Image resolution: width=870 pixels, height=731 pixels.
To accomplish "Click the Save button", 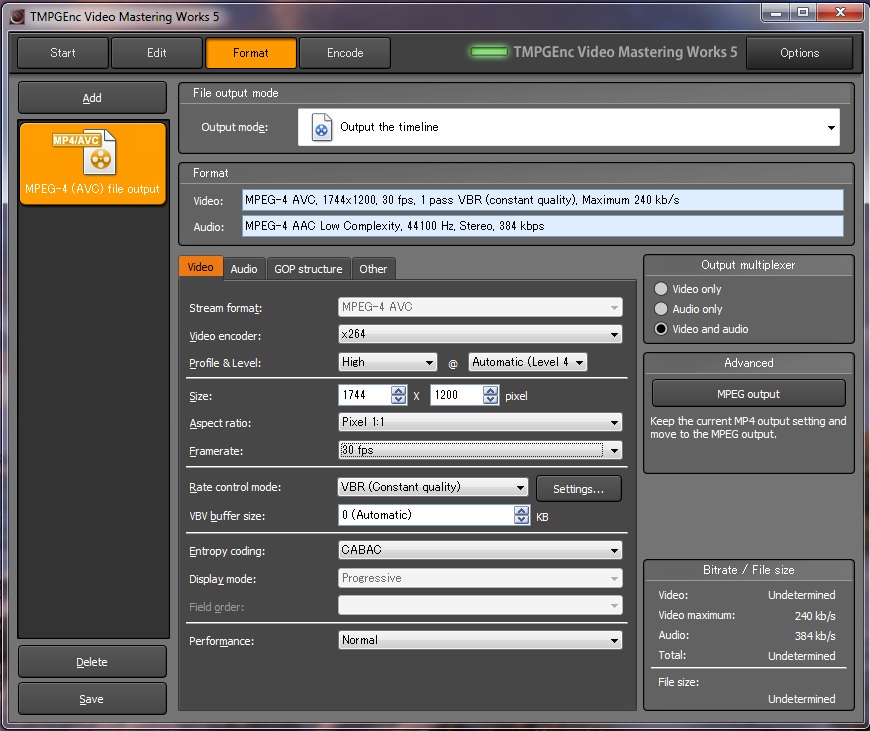I will coord(92,699).
